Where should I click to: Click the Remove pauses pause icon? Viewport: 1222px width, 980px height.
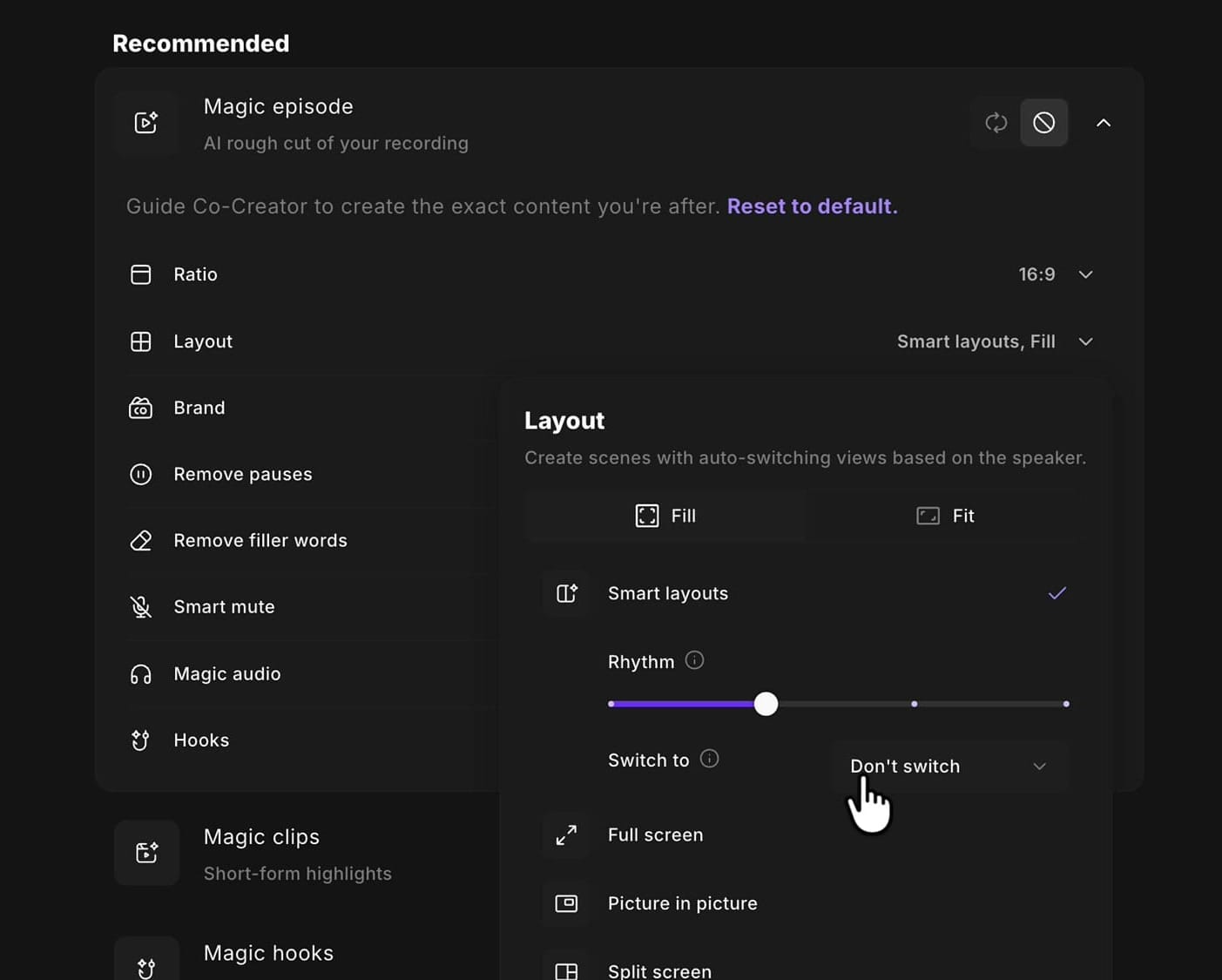[x=140, y=474]
